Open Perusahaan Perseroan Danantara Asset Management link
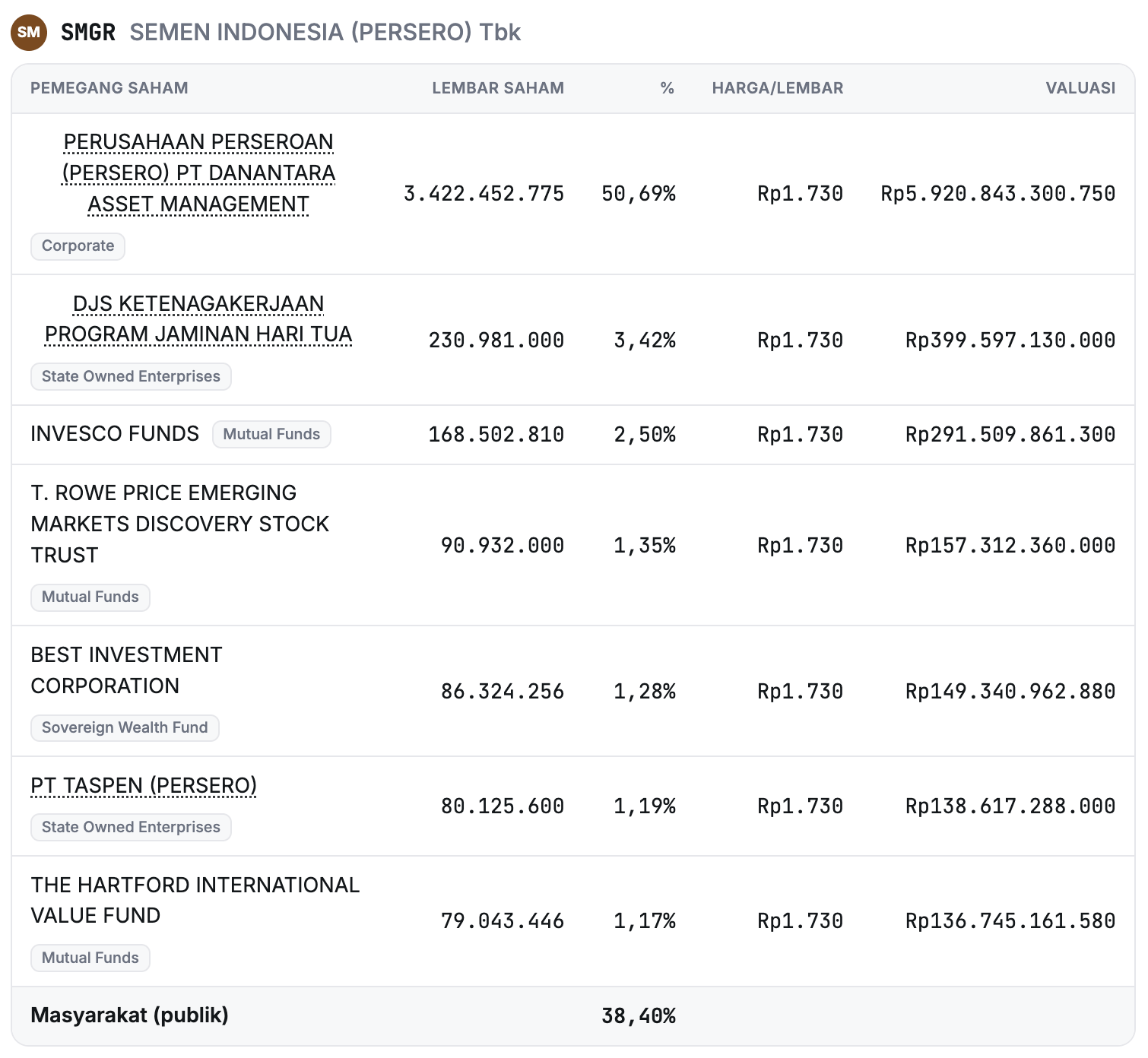This screenshot has height=1058, width=1148. (x=198, y=173)
